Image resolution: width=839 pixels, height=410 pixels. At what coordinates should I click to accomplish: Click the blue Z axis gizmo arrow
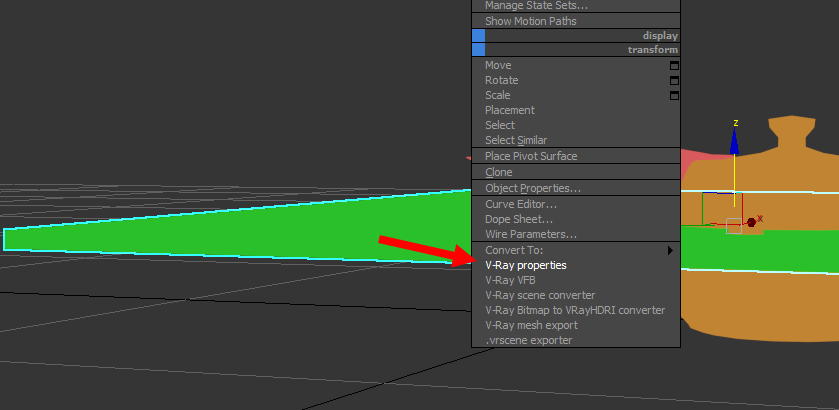click(x=735, y=141)
